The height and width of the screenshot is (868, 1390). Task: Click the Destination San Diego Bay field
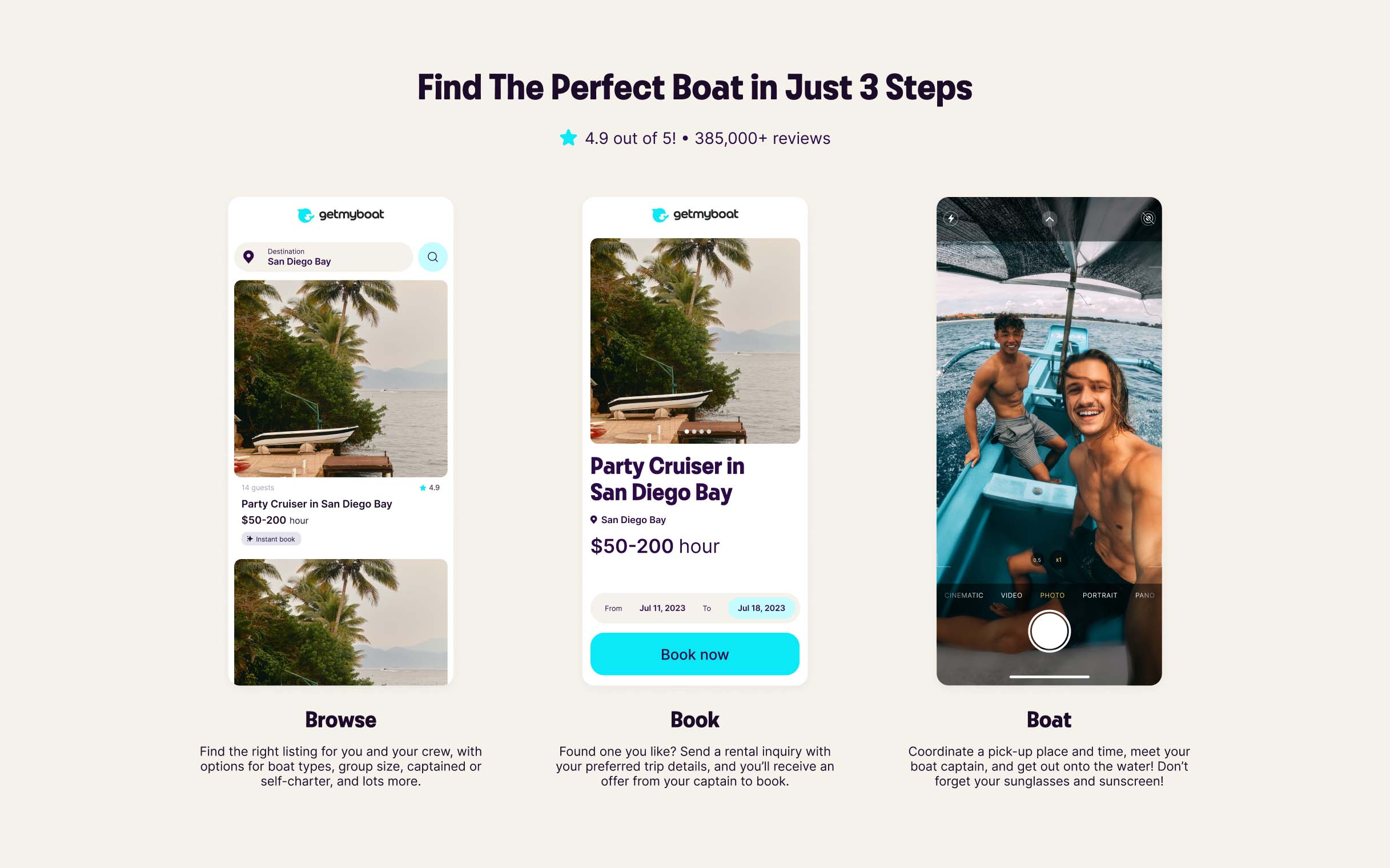coord(324,256)
